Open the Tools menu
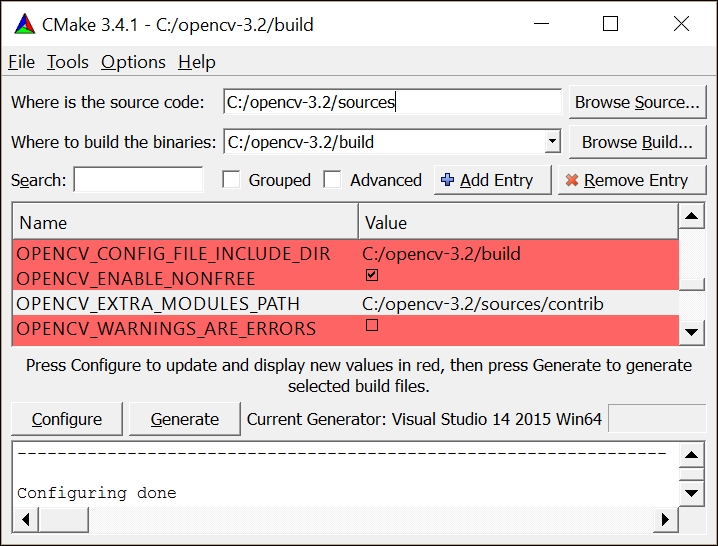Screen dimensions: 718x546 68,62
